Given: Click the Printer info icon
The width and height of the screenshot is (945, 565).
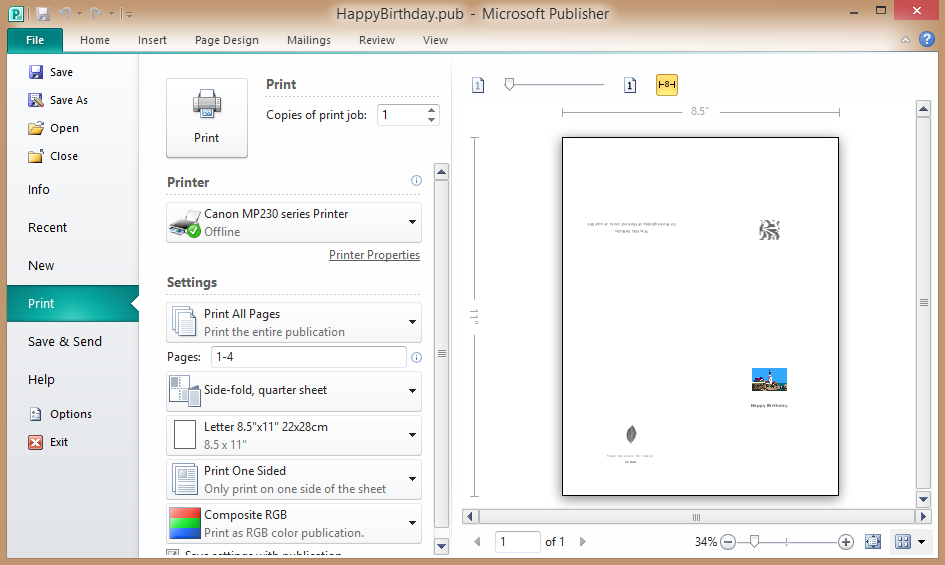Looking at the screenshot, I should pyautogui.click(x=416, y=180).
